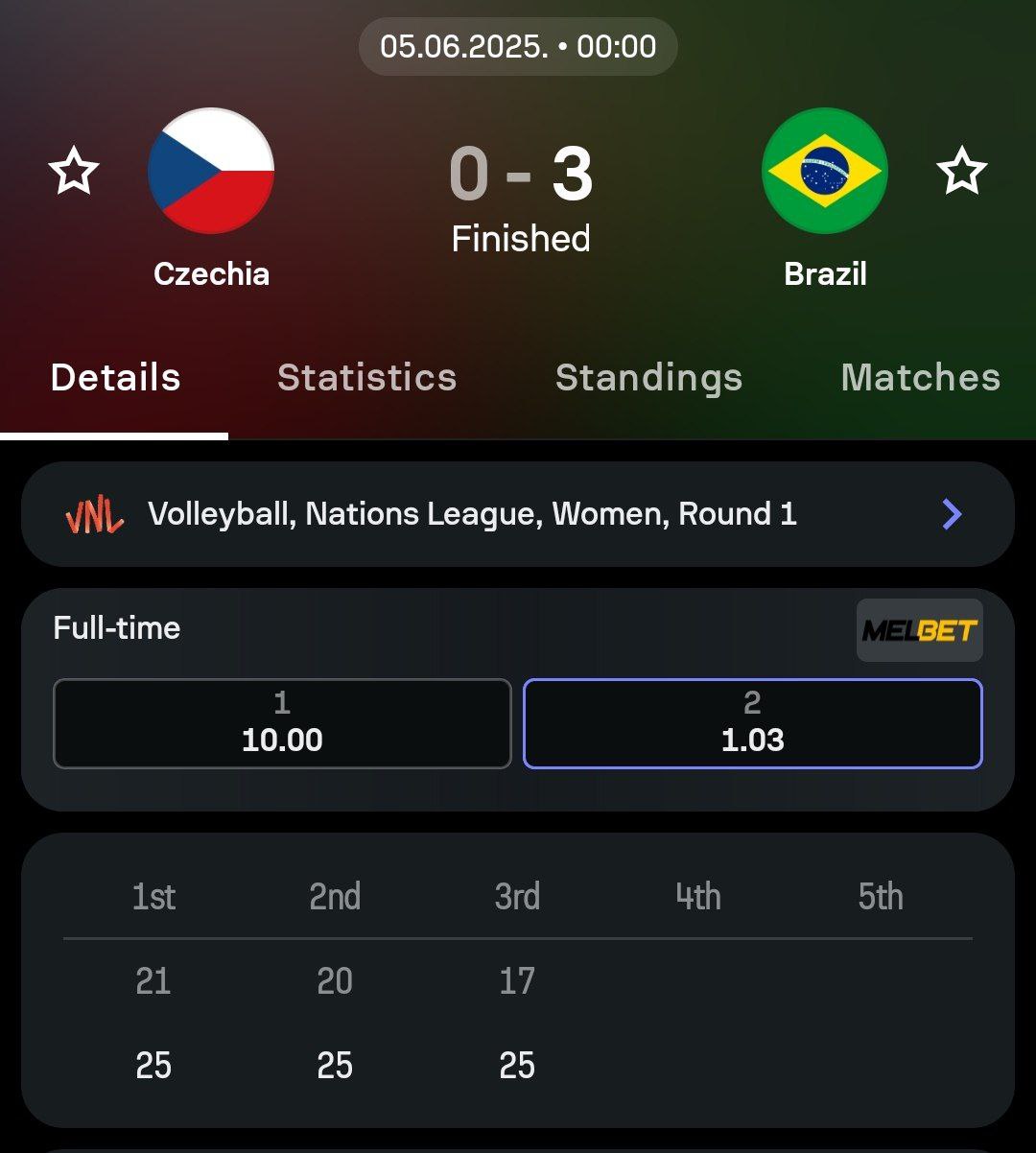1036x1153 pixels.
Task: Tap the 0 - 3 final score
Action: coord(520,175)
